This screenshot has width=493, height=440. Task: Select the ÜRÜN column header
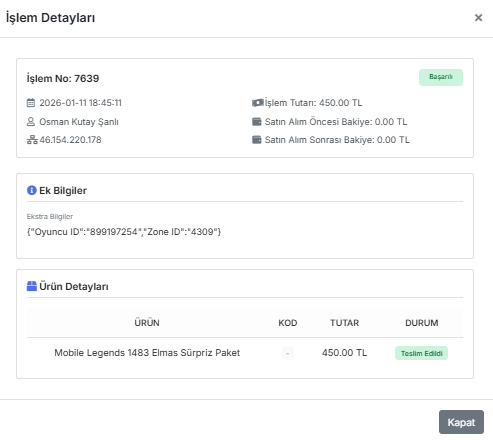click(147, 323)
